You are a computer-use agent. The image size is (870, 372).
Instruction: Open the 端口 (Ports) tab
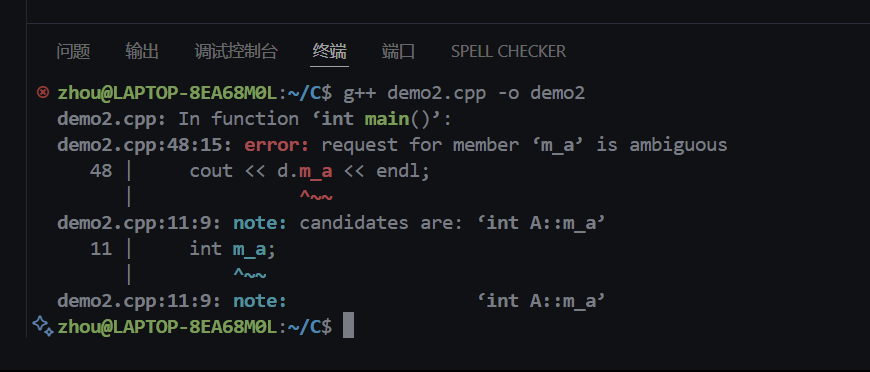(398, 52)
